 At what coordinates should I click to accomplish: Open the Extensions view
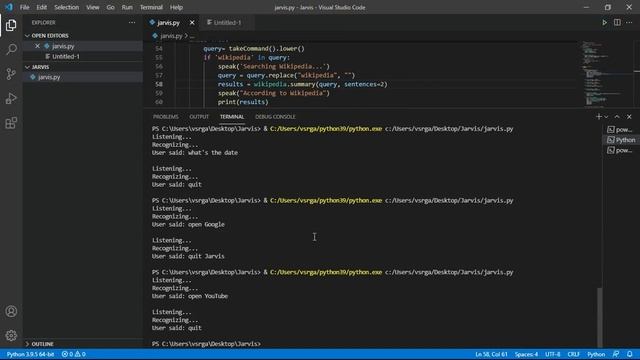click(11, 123)
